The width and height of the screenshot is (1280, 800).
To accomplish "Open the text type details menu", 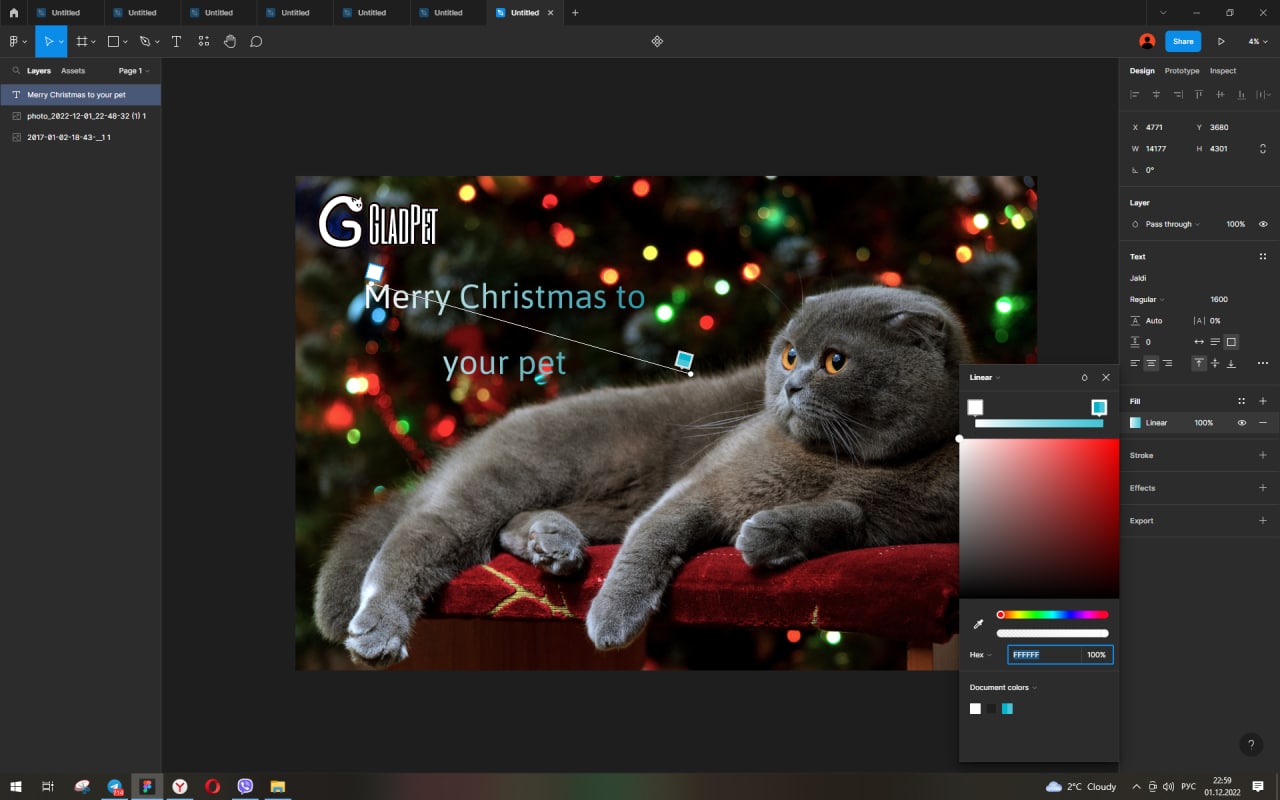I will (1262, 363).
